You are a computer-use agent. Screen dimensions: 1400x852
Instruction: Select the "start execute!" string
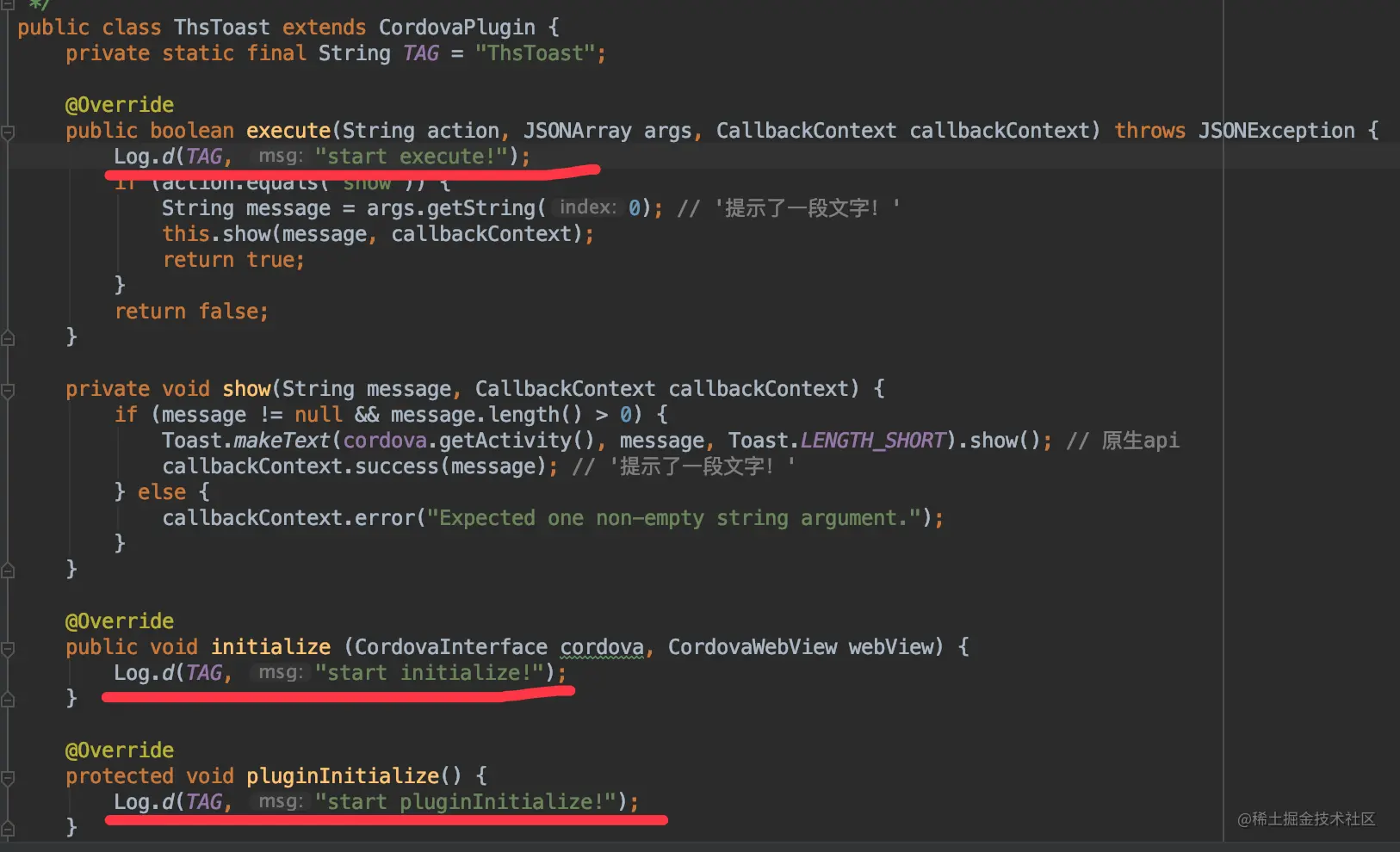click(411, 157)
